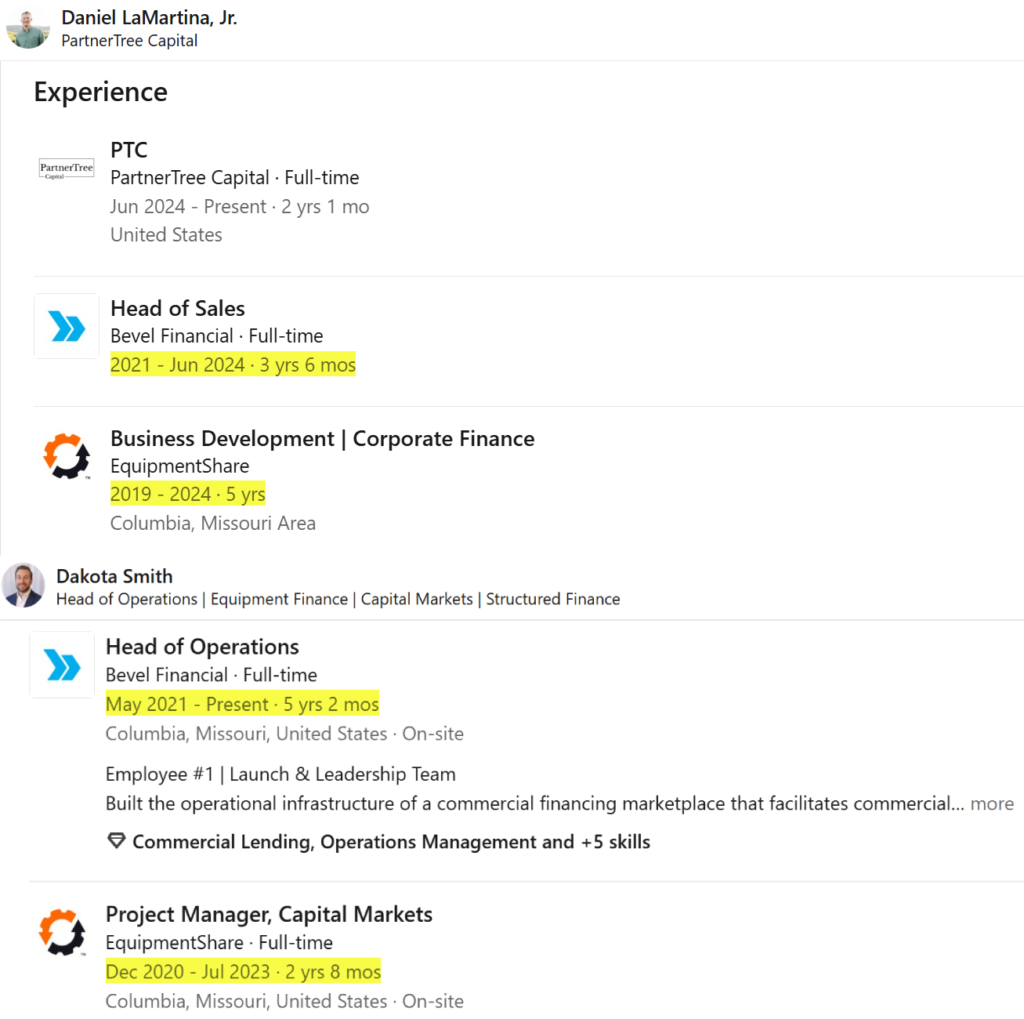1024x1019 pixels.
Task: Click the Experience section heading
Action: pyautogui.click(x=101, y=92)
